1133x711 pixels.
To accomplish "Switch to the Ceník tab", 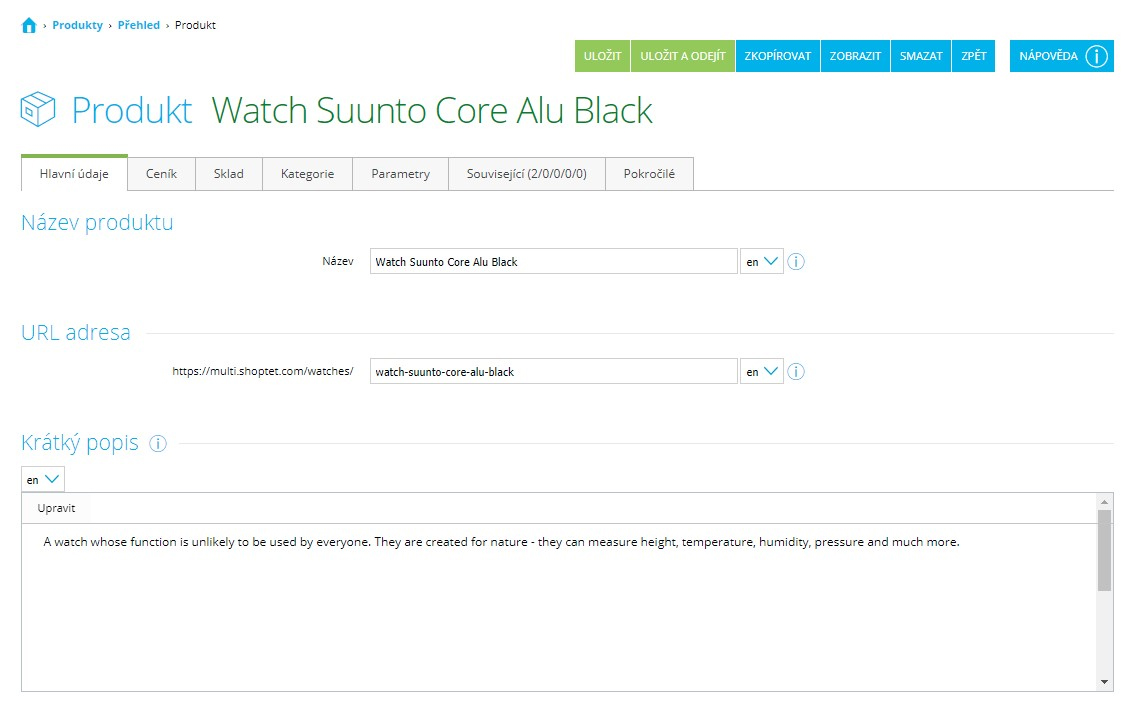I will click(161, 174).
